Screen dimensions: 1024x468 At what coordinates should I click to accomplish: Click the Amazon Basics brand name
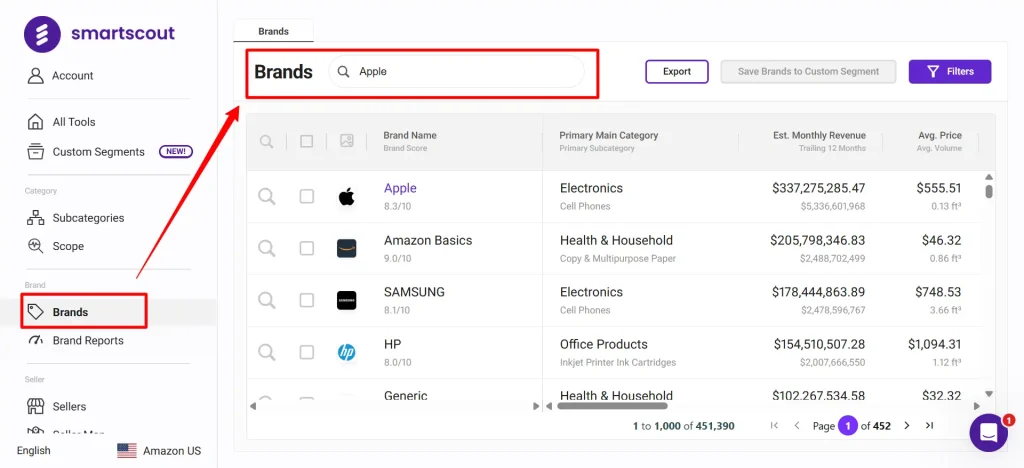tap(428, 240)
